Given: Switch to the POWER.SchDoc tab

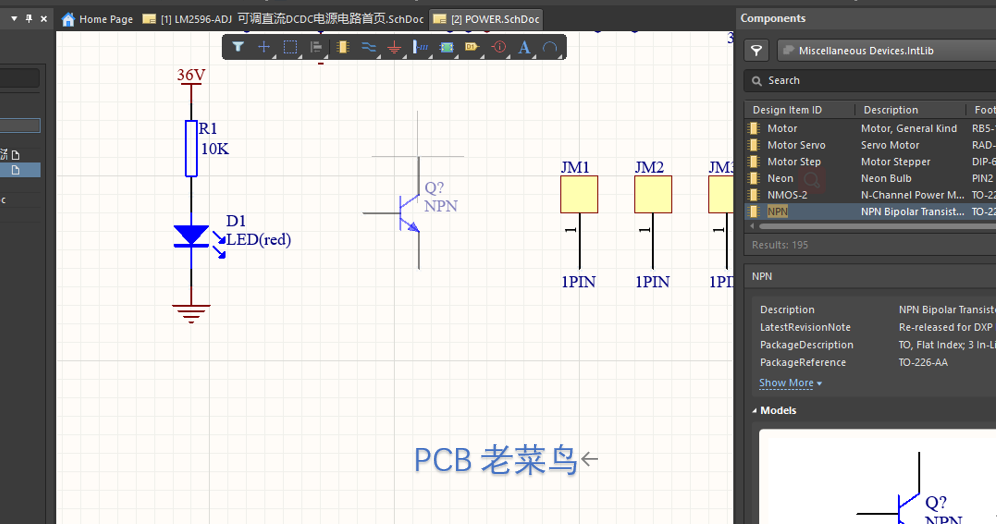Looking at the screenshot, I should (x=486, y=19).
